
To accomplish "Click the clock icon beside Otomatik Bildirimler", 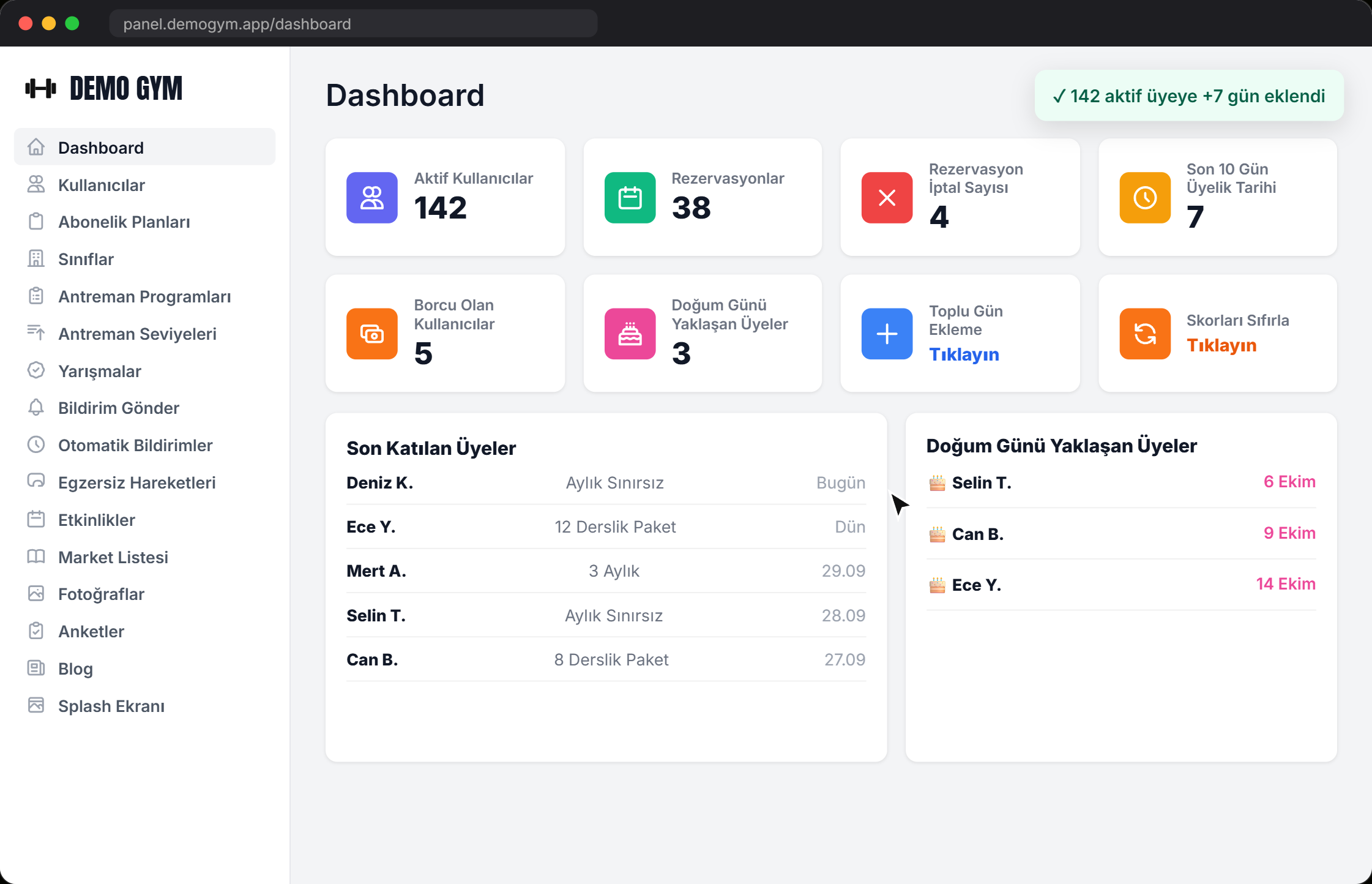I will pyautogui.click(x=36, y=445).
